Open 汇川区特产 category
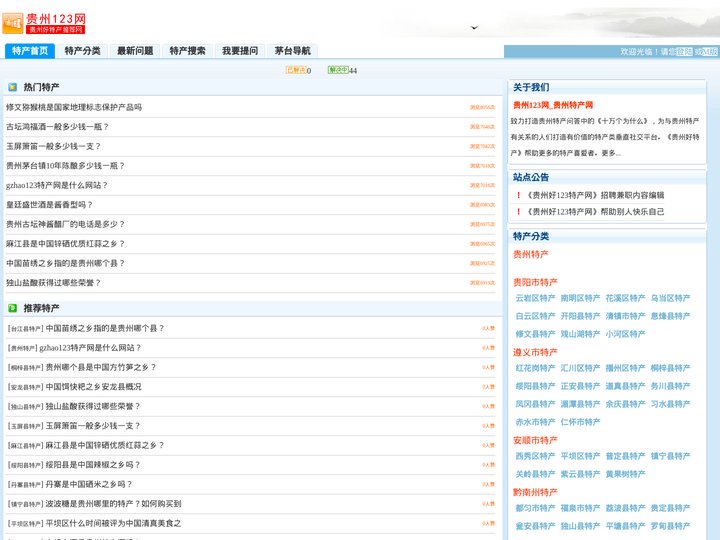Viewport: 720px width, 540px height. click(580, 368)
